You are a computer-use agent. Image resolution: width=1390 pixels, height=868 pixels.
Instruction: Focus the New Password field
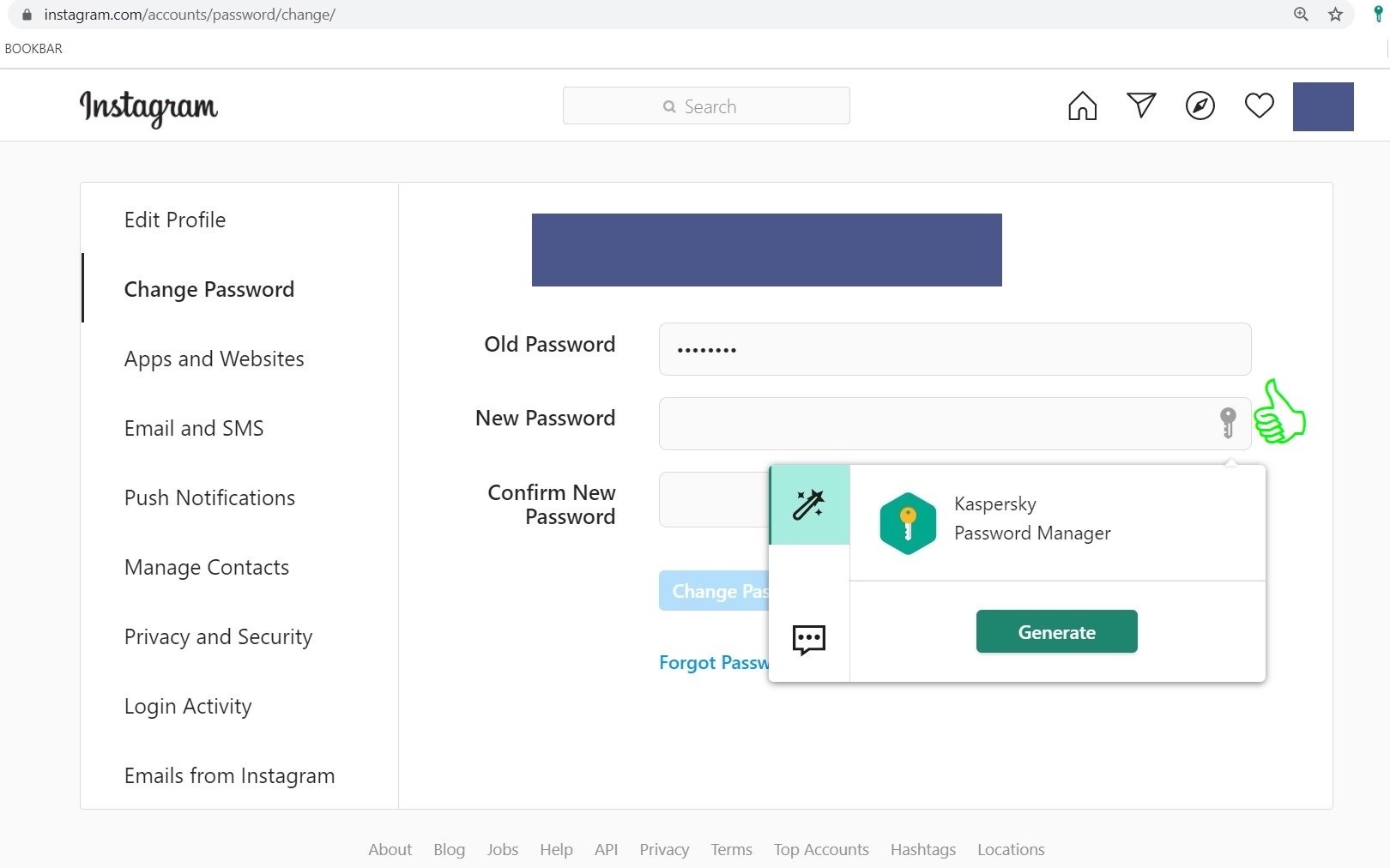point(955,424)
